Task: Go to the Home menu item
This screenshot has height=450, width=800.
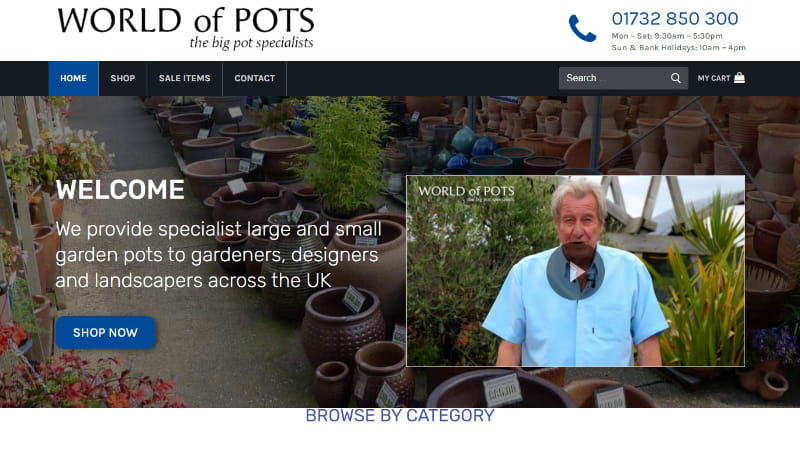Action: point(73,79)
